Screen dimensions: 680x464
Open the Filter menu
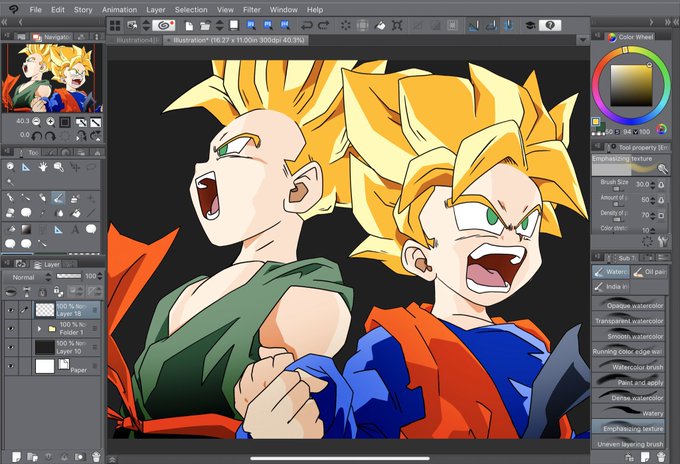pos(252,10)
